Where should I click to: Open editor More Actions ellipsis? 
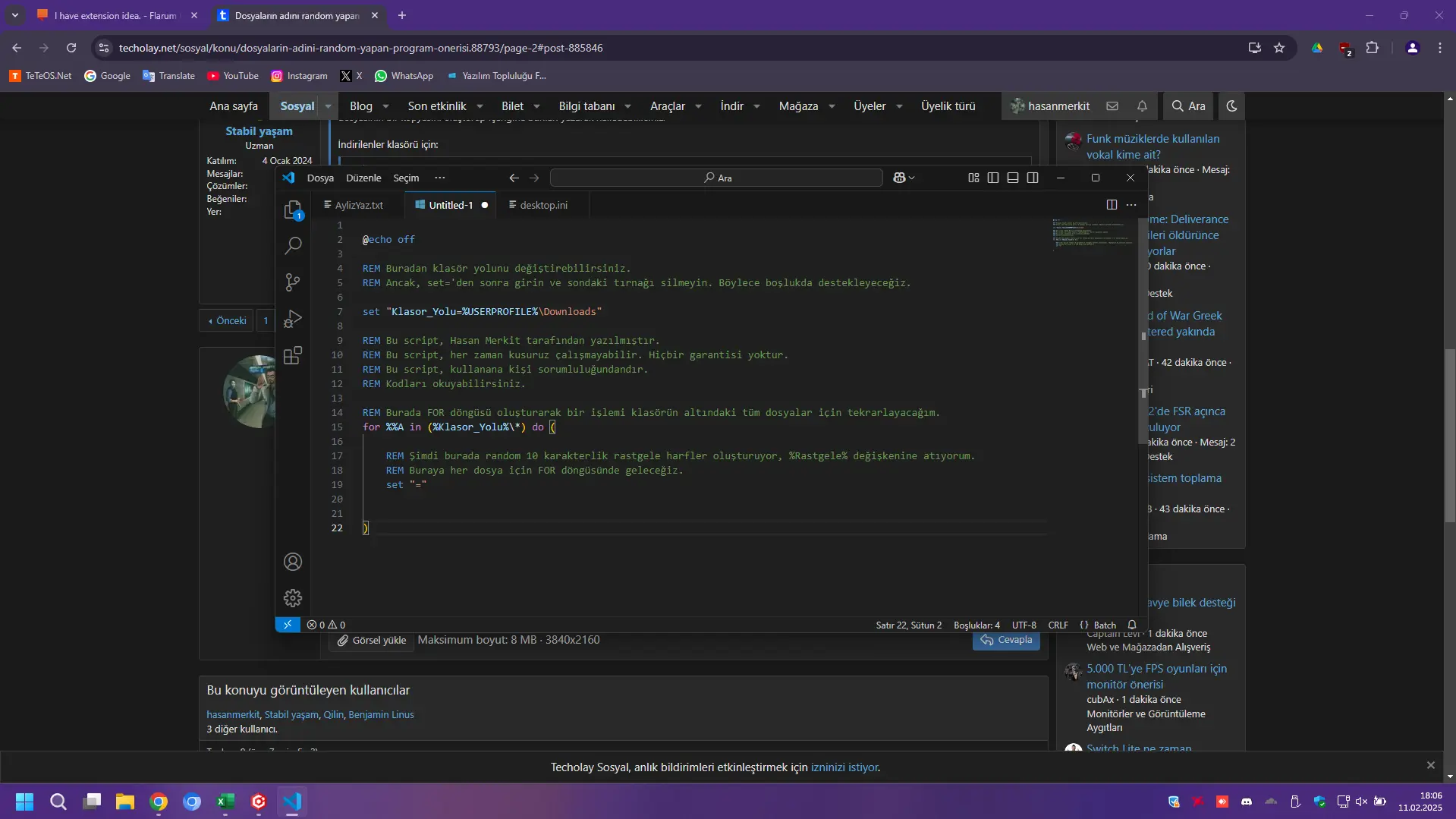pyautogui.click(x=1131, y=205)
